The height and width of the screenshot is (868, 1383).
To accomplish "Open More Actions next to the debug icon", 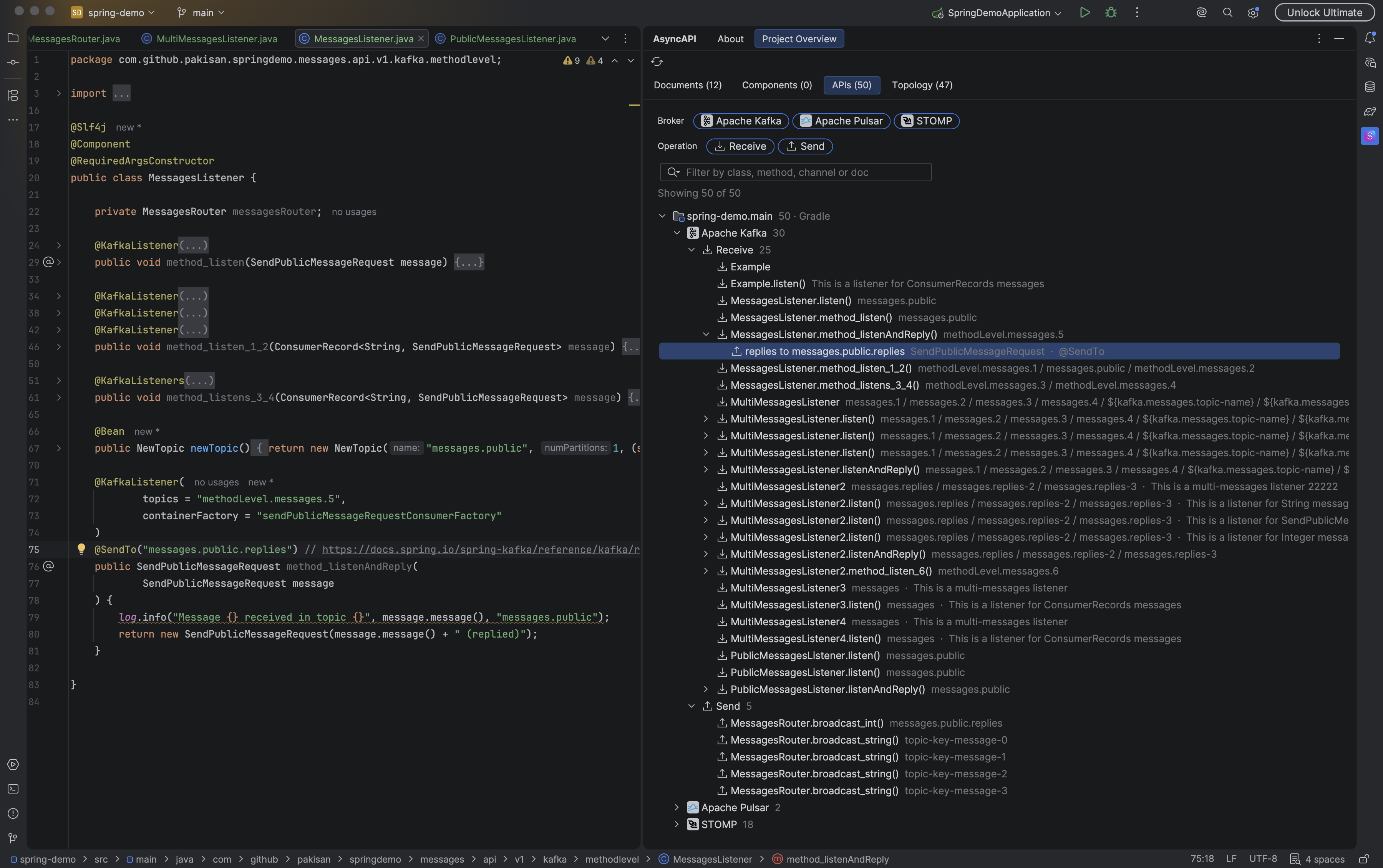I will point(1137,13).
